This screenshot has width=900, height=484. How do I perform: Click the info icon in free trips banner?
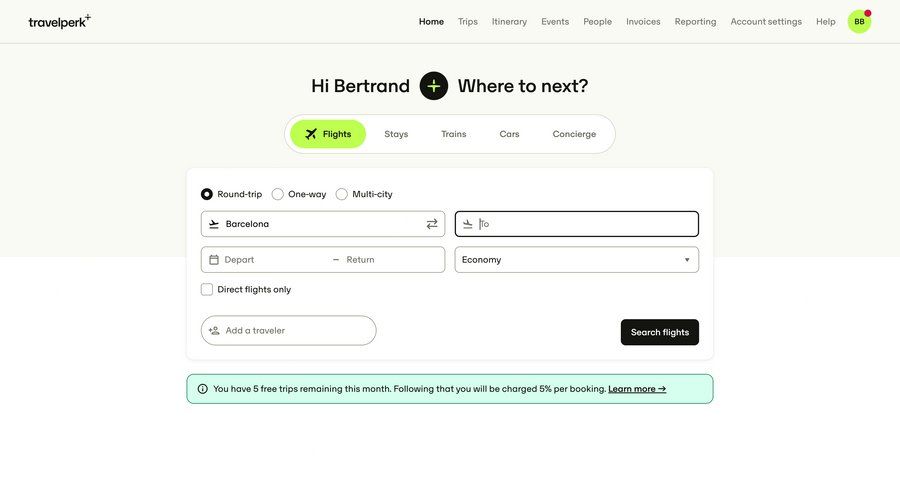[203, 389]
